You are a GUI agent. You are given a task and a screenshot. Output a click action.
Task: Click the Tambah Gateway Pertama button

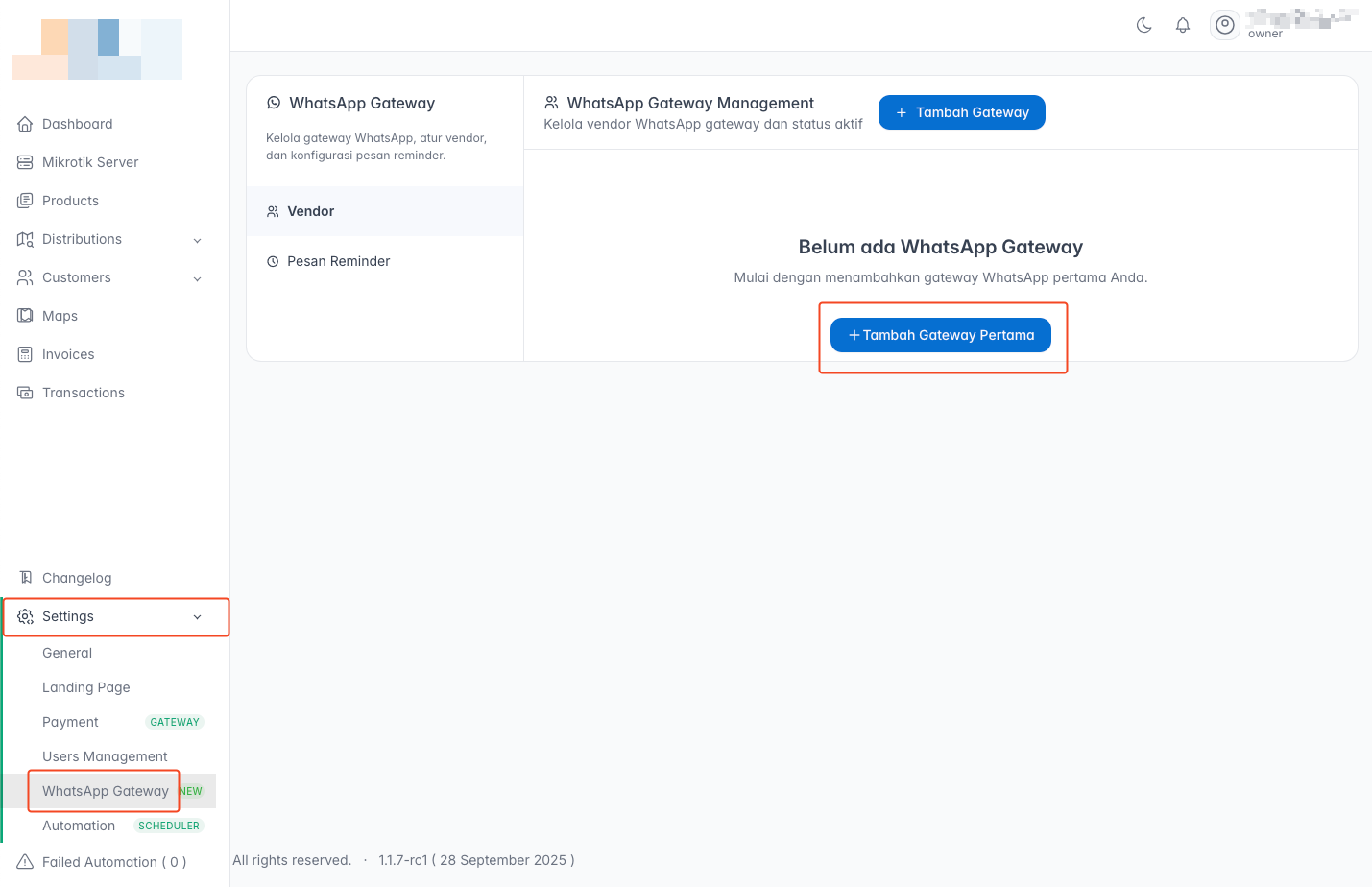(x=940, y=335)
